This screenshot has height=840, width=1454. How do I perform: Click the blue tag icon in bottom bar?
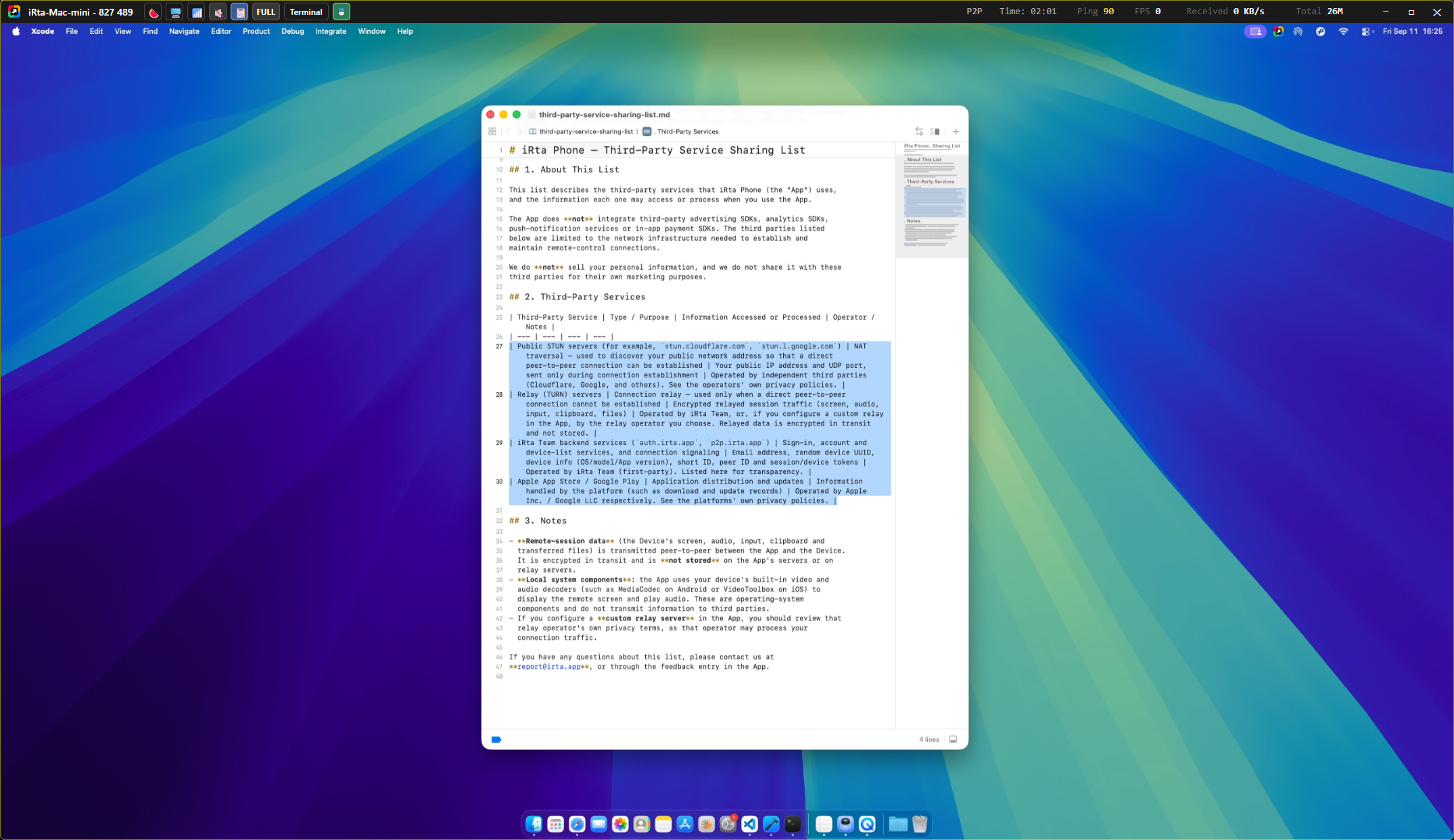coord(496,740)
